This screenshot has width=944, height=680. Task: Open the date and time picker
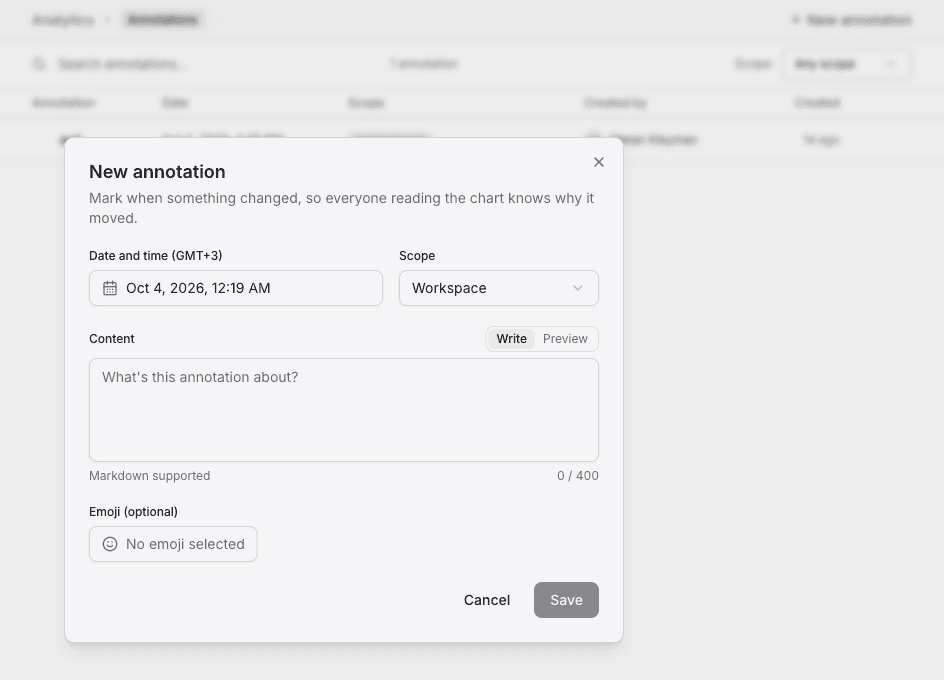click(235, 288)
